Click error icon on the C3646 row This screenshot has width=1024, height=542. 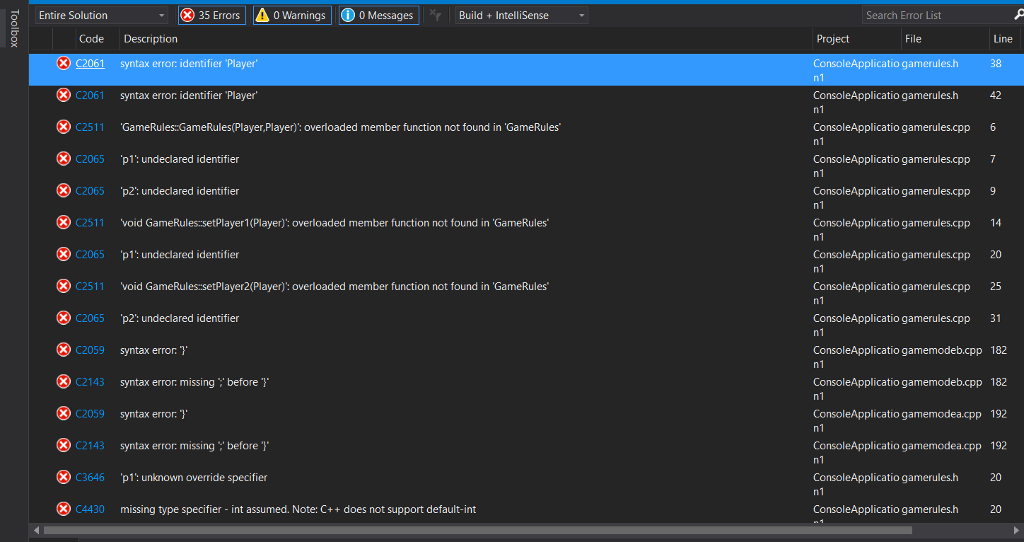tap(63, 477)
